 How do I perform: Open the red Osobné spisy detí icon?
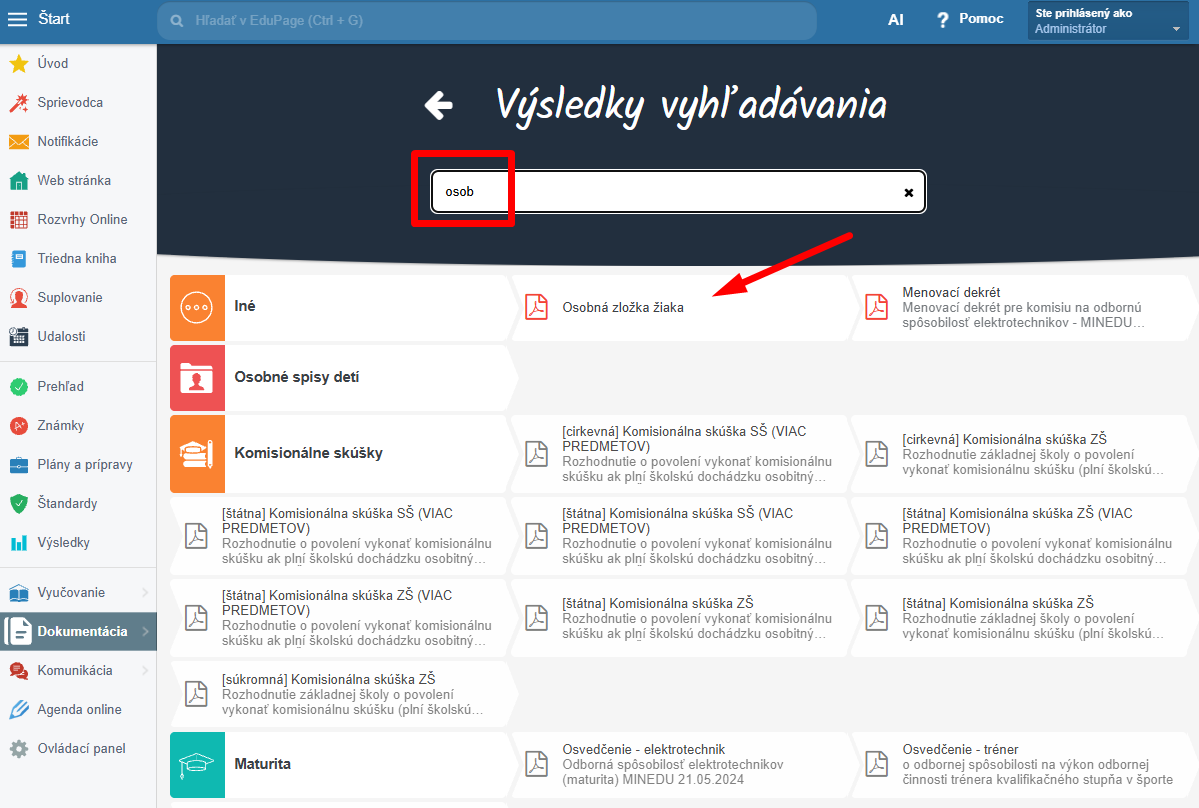pos(197,378)
